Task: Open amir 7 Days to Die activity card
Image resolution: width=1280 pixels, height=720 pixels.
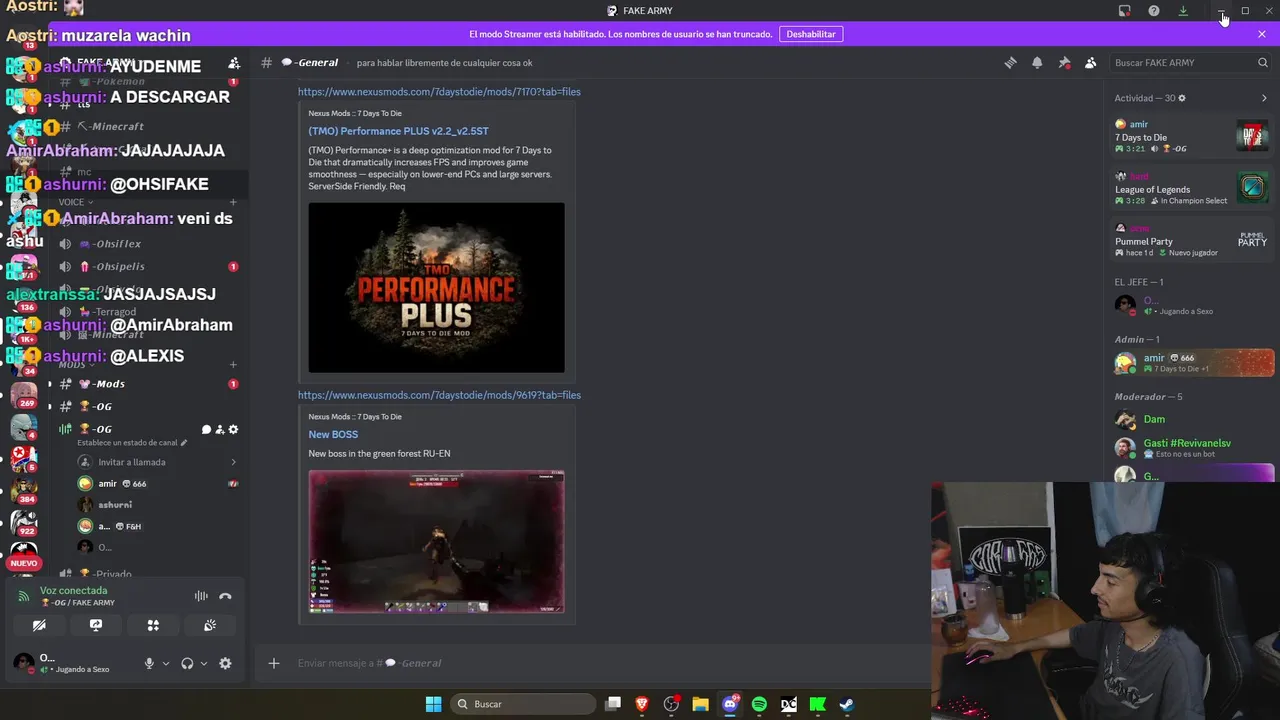Action: (1190, 136)
